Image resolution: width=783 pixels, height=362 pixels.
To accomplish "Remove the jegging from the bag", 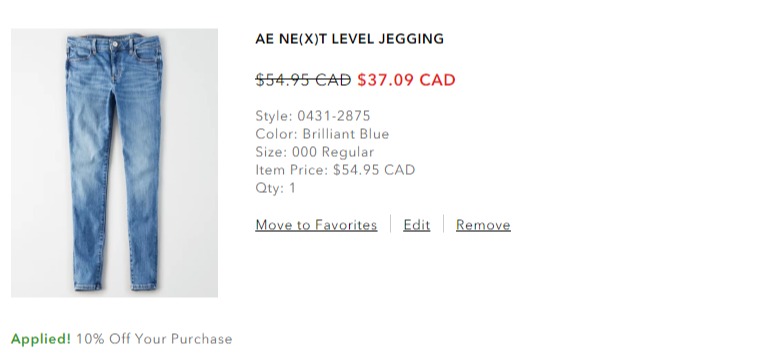I will click(483, 225).
